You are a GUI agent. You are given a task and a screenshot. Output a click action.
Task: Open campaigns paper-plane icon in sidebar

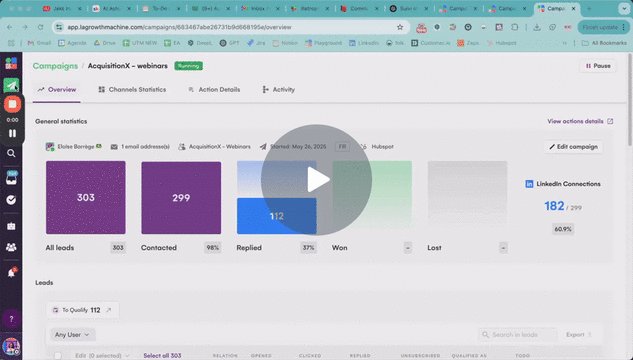click(x=11, y=85)
